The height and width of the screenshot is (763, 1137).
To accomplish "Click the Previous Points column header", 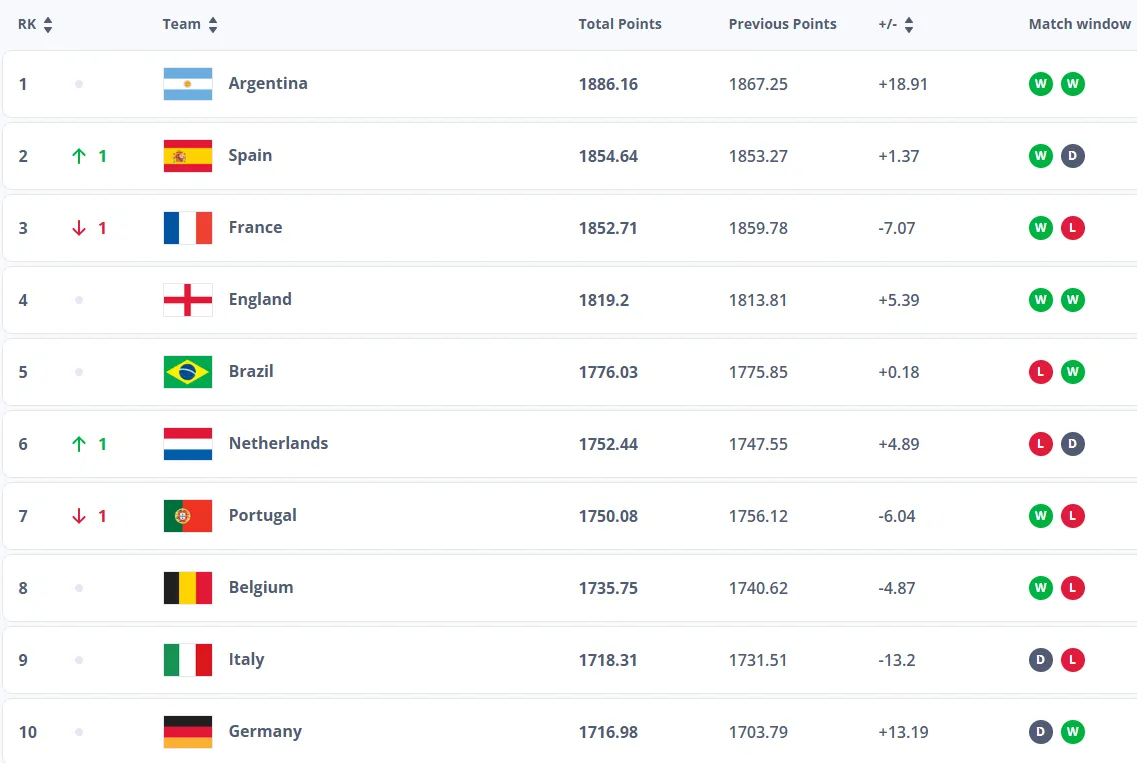I will (782, 24).
